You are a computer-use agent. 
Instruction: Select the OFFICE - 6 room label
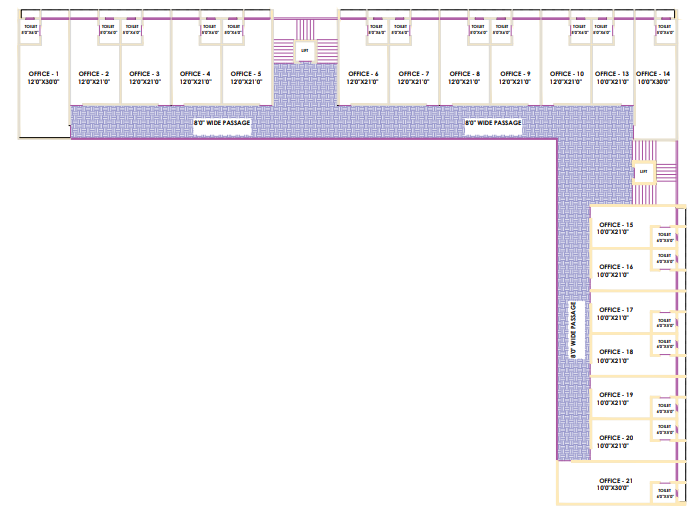coord(363,78)
